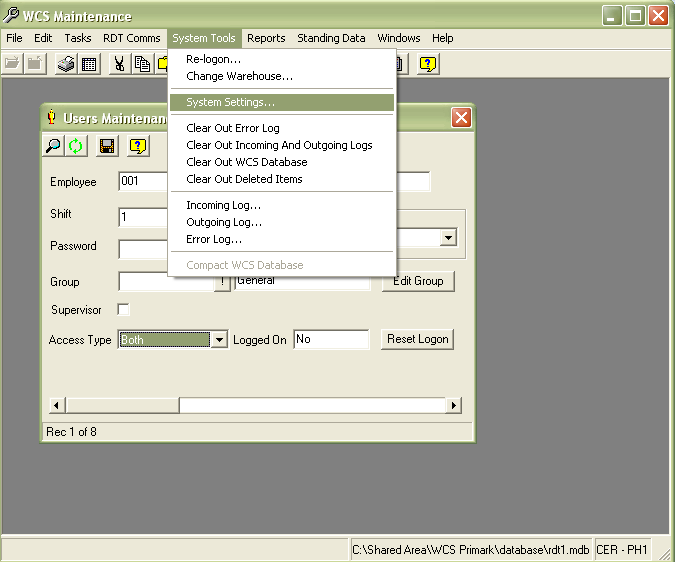Toggle the Supervisor checkbox
This screenshot has width=675, height=562.
click(x=123, y=309)
